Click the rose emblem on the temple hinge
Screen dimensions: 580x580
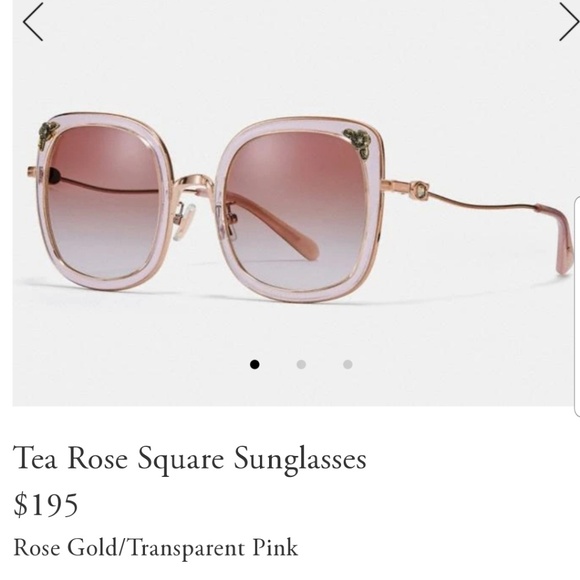tap(420, 190)
